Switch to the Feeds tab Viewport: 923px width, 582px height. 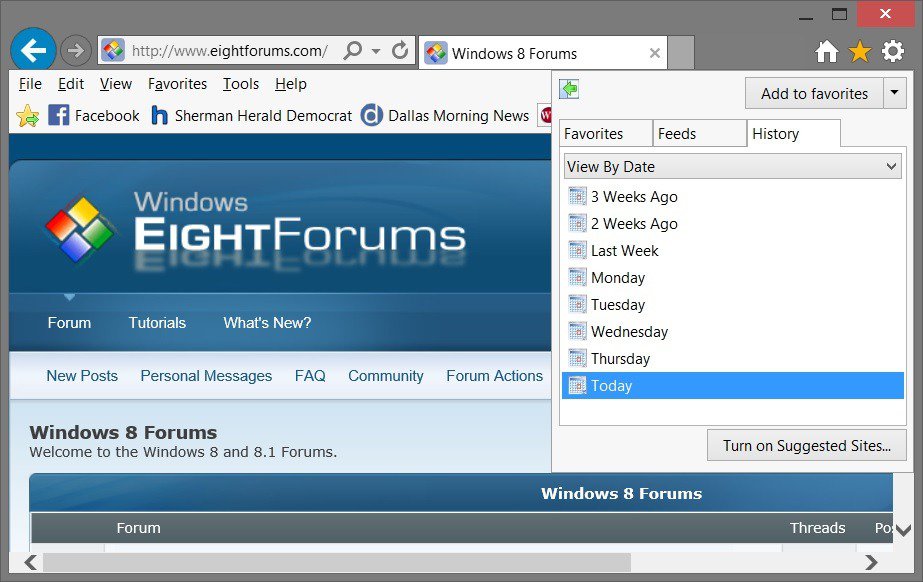[700, 134]
